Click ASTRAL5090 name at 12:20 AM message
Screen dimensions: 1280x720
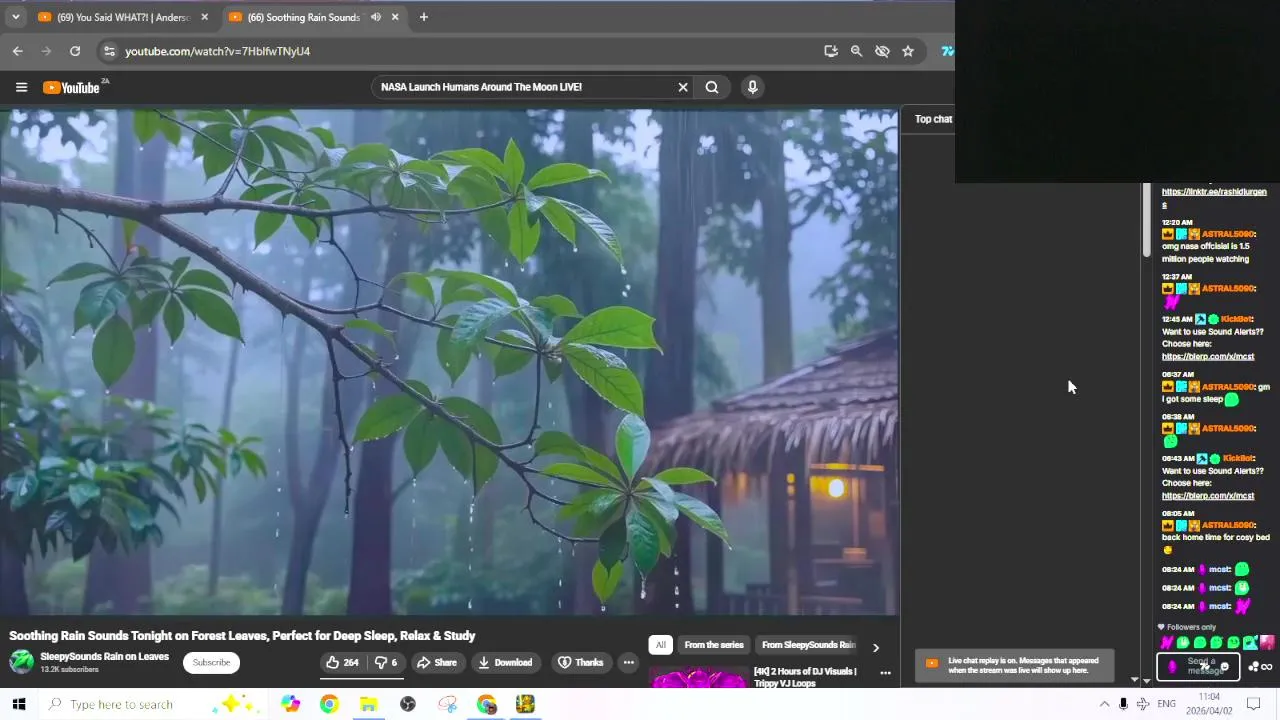tap(1228, 234)
